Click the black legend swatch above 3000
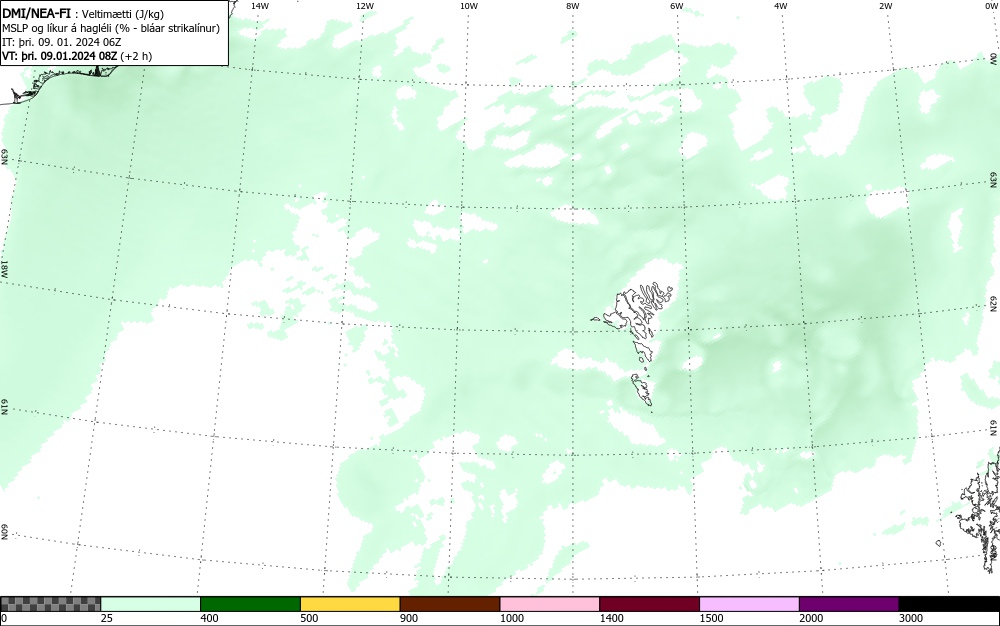 (949, 604)
